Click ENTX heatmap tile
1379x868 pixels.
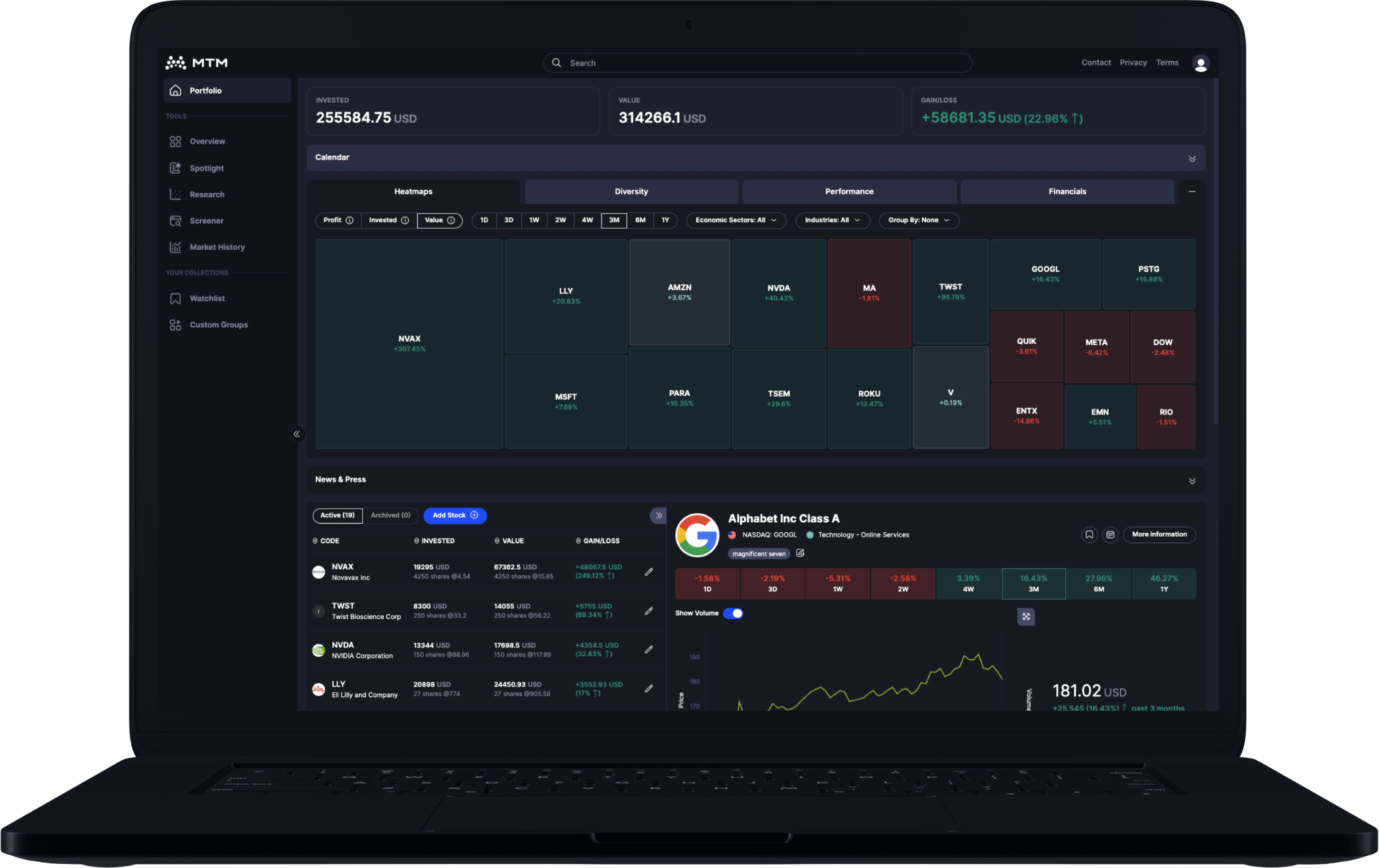click(x=1026, y=416)
